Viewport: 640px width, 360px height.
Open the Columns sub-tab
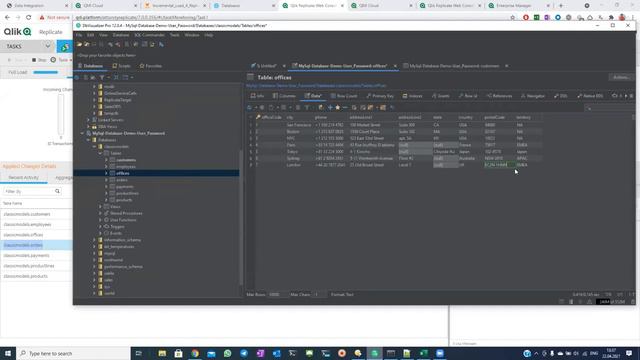[284, 96]
